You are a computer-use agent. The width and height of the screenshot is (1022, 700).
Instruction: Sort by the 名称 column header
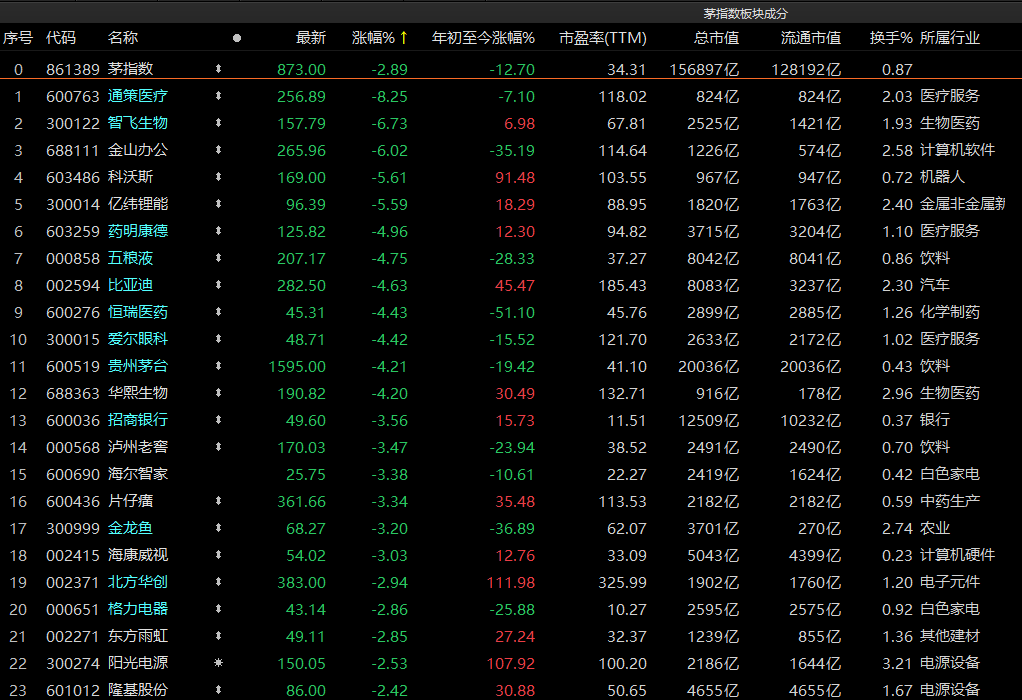click(x=123, y=38)
